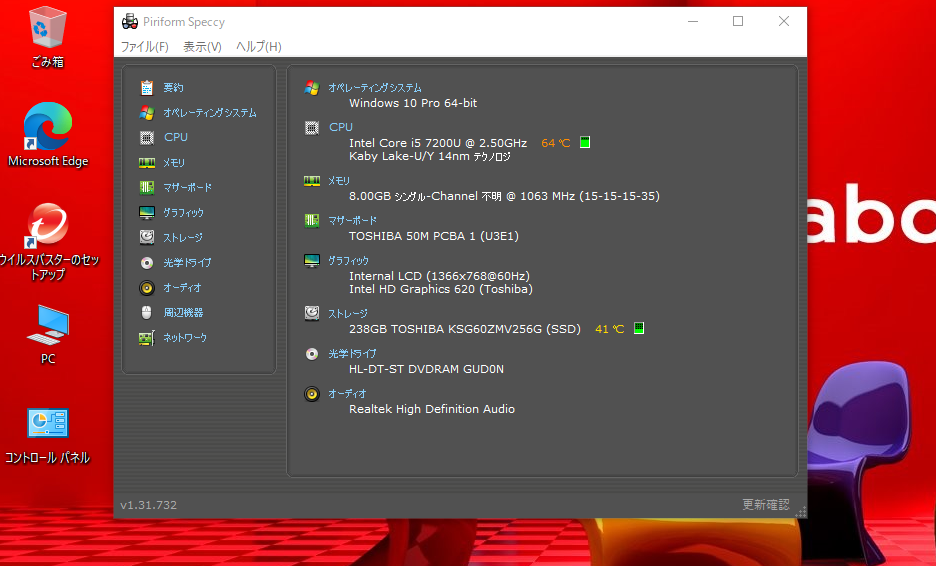Click the green CPU temperature indicator icon

coord(585,142)
